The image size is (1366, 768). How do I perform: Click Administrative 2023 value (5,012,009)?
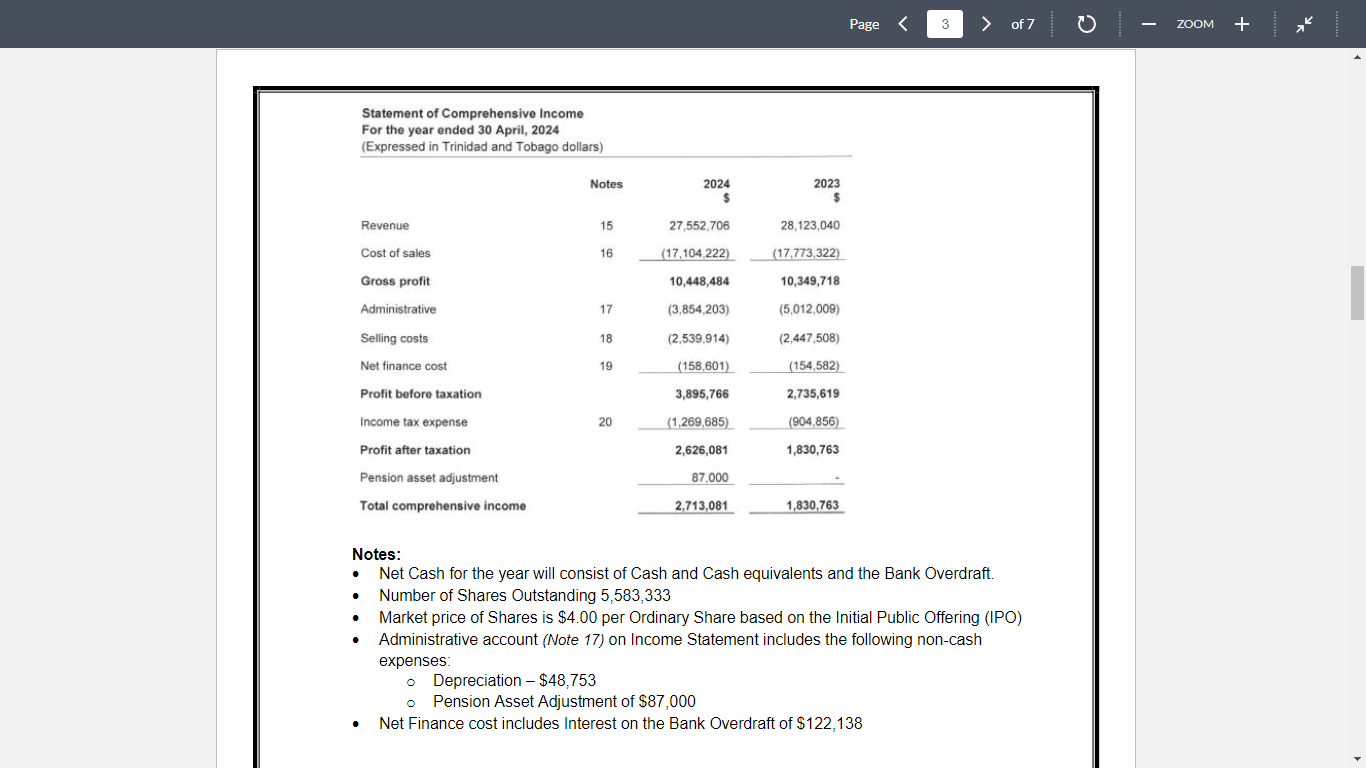click(x=810, y=310)
